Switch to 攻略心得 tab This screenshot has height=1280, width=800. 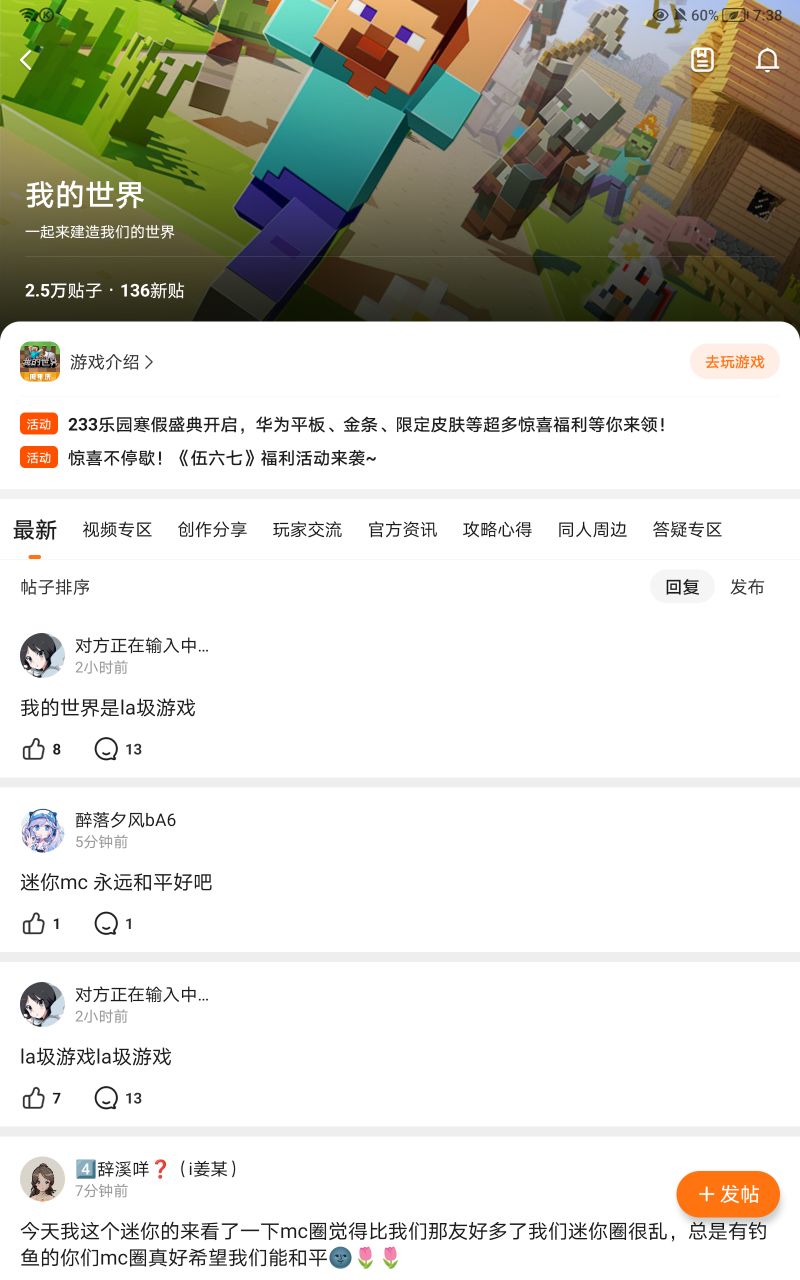click(497, 530)
